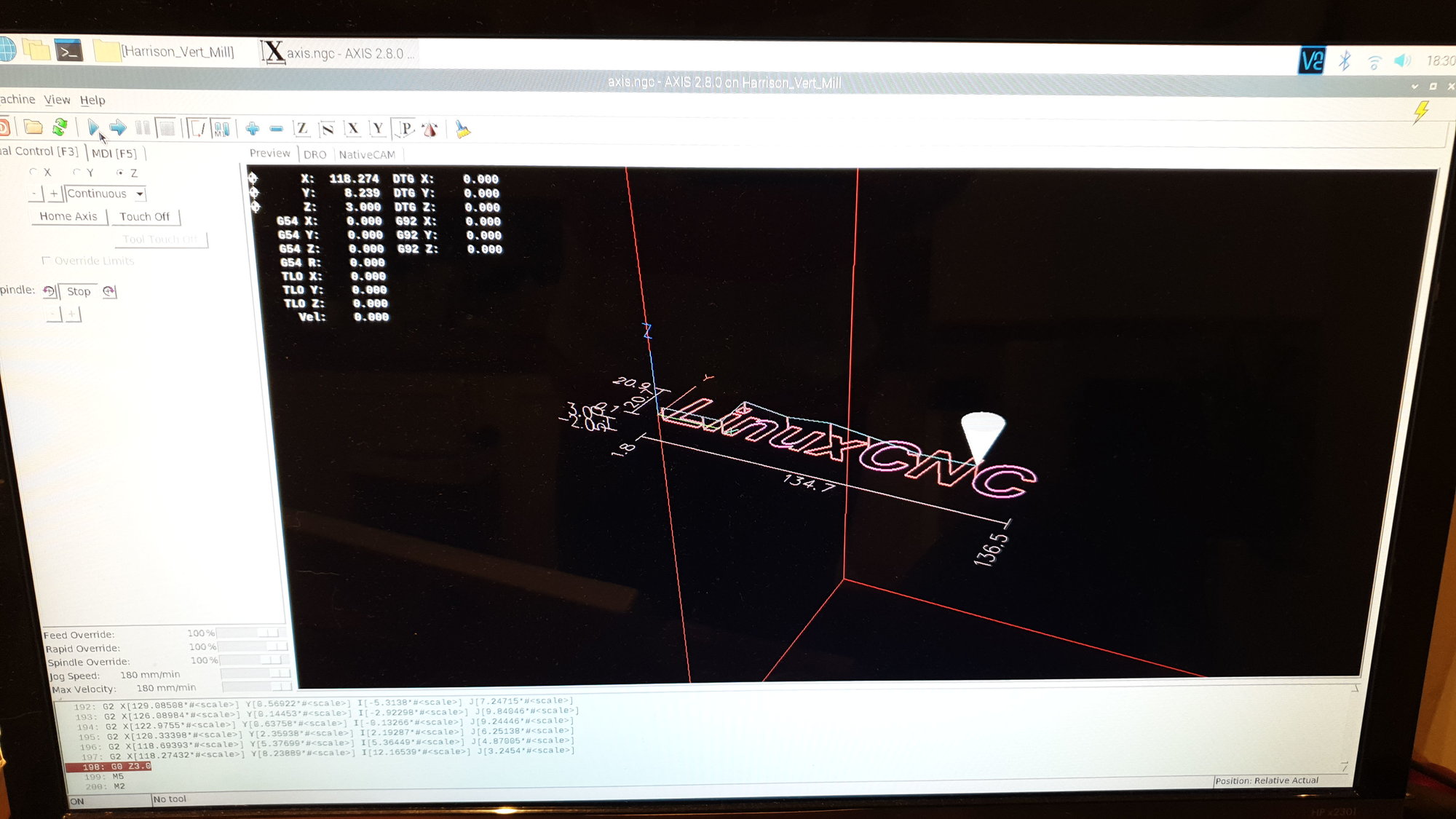
Task: Switch to the NativeCAM tab
Action: pyautogui.click(x=367, y=155)
